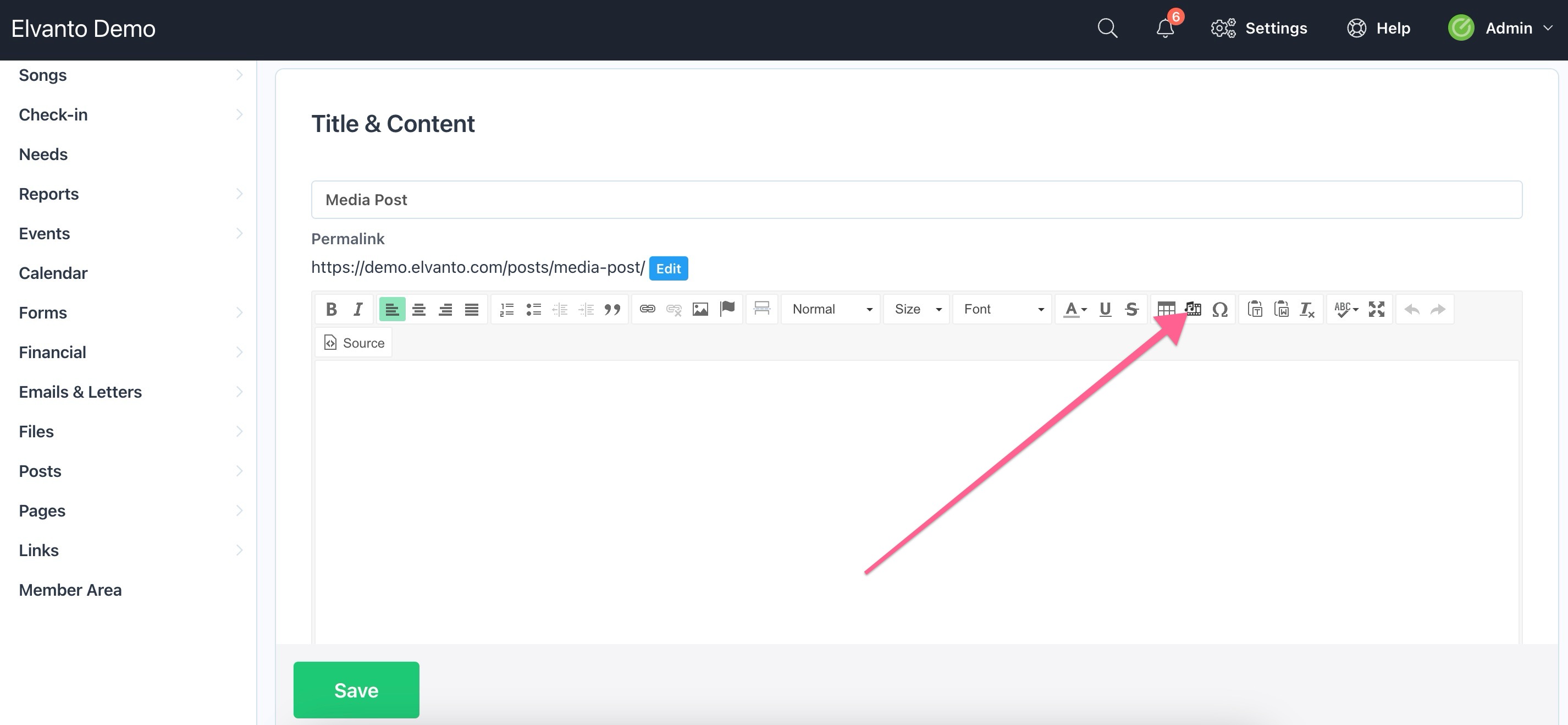Open the text color picker
This screenshot has width=1568, height=725.
pyautogui.click(x=1074, y=309)
